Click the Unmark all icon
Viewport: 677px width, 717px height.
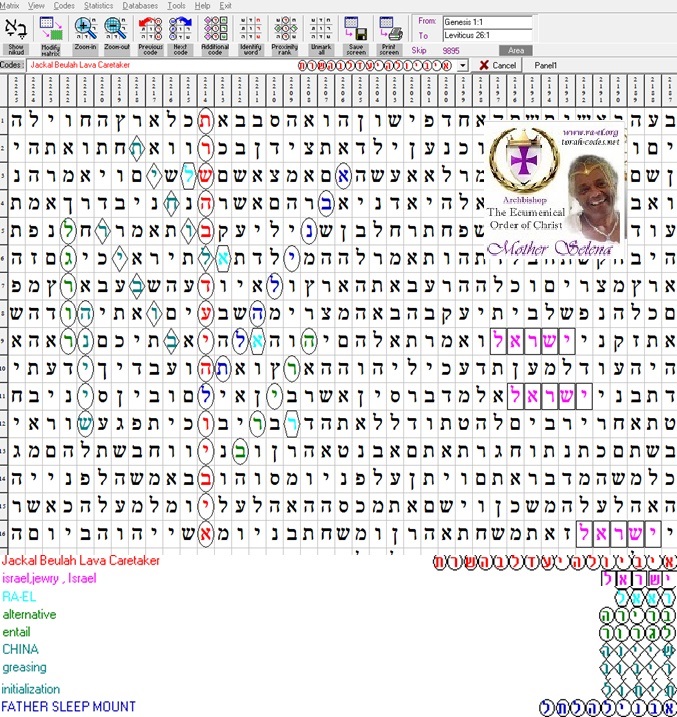click(320, 35)
